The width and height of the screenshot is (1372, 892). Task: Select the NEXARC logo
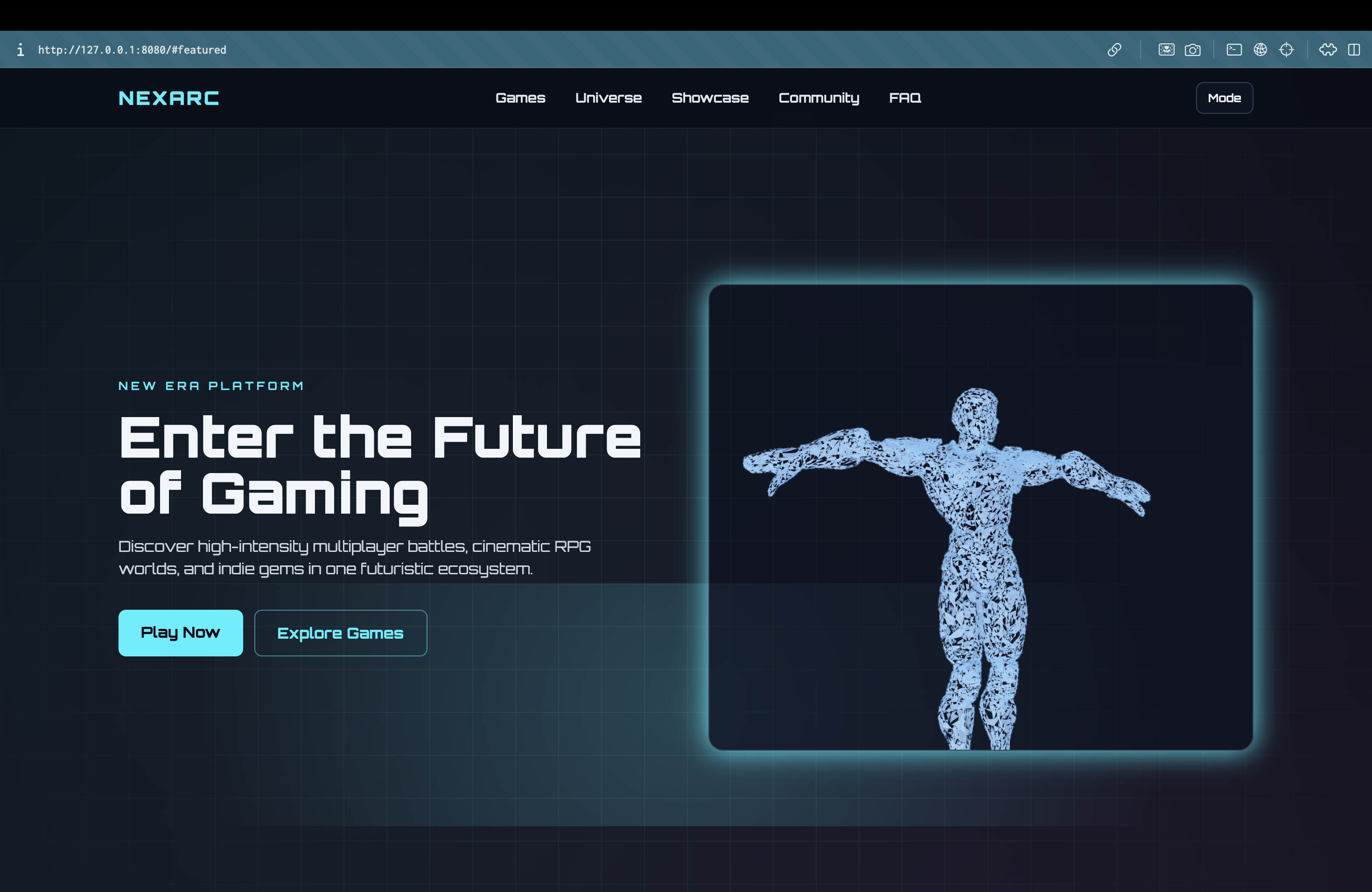(168, 98)
